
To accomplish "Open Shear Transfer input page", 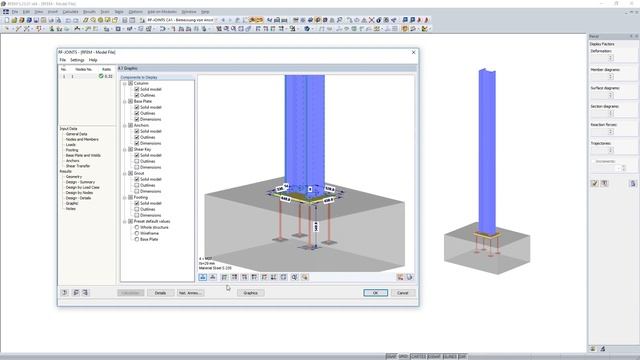I will click(x=78, y=166).
